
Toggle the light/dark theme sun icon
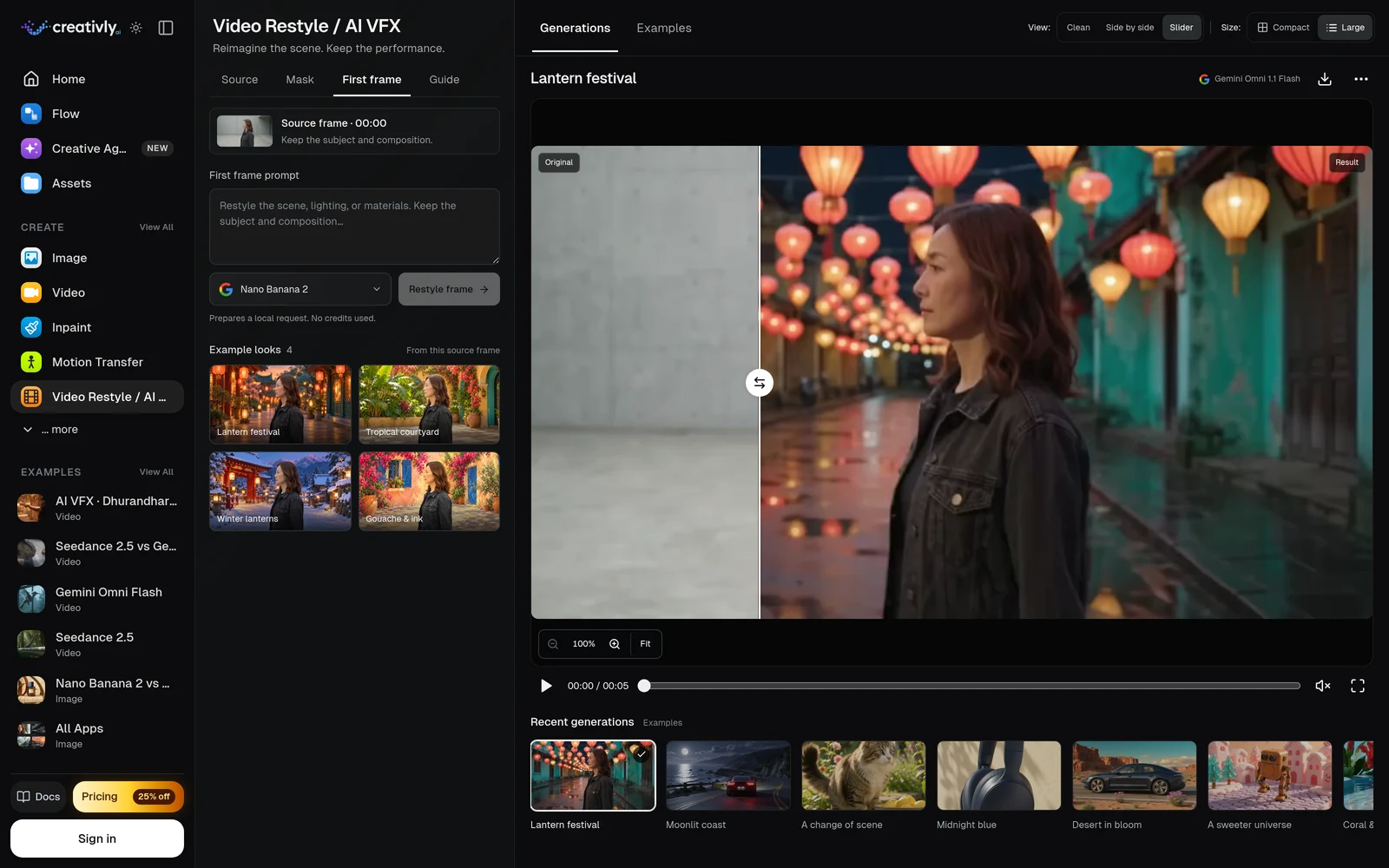tap(136, 28)
